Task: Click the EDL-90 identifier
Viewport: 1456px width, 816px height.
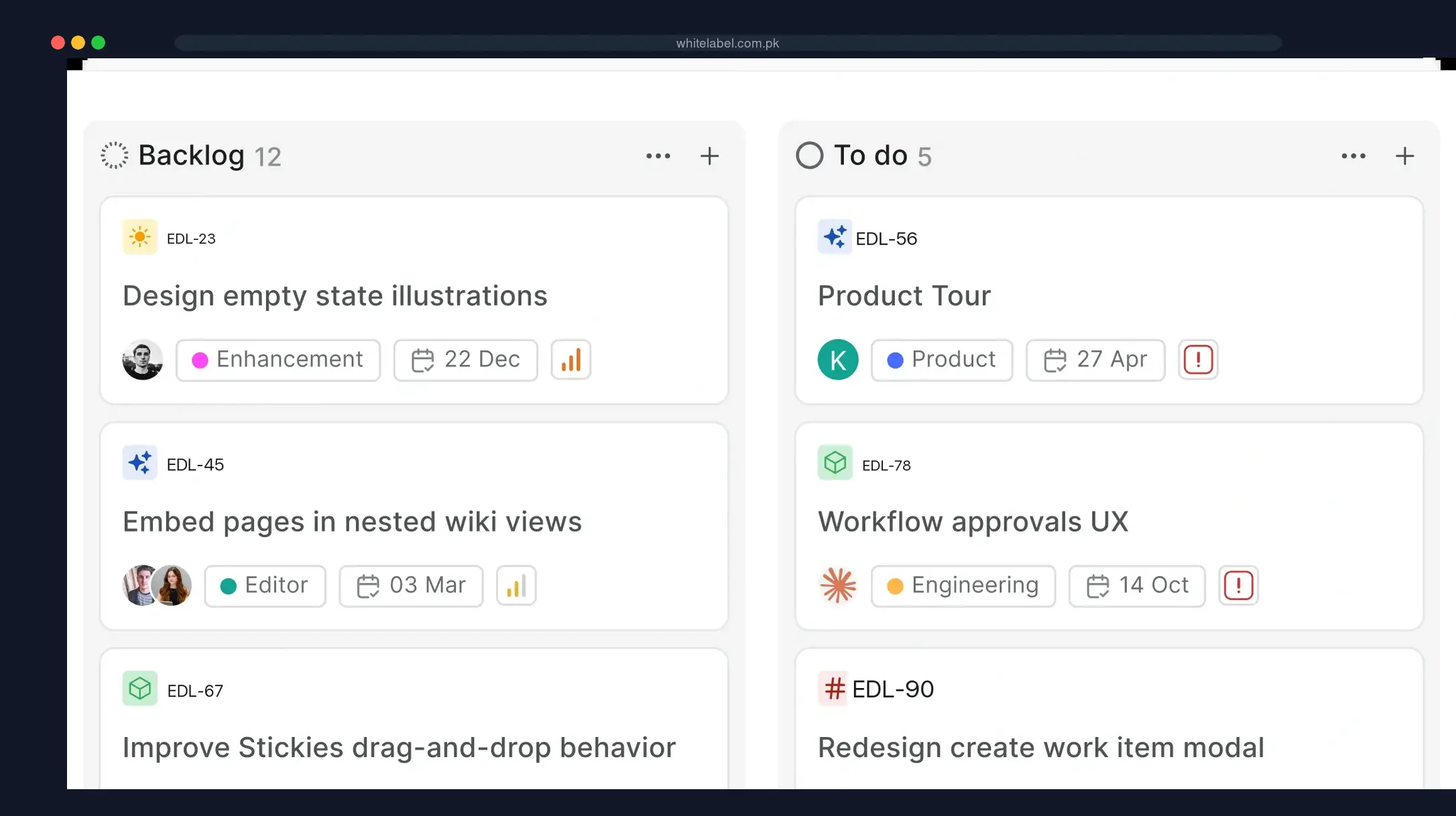Action: click(x=893, y=689)
